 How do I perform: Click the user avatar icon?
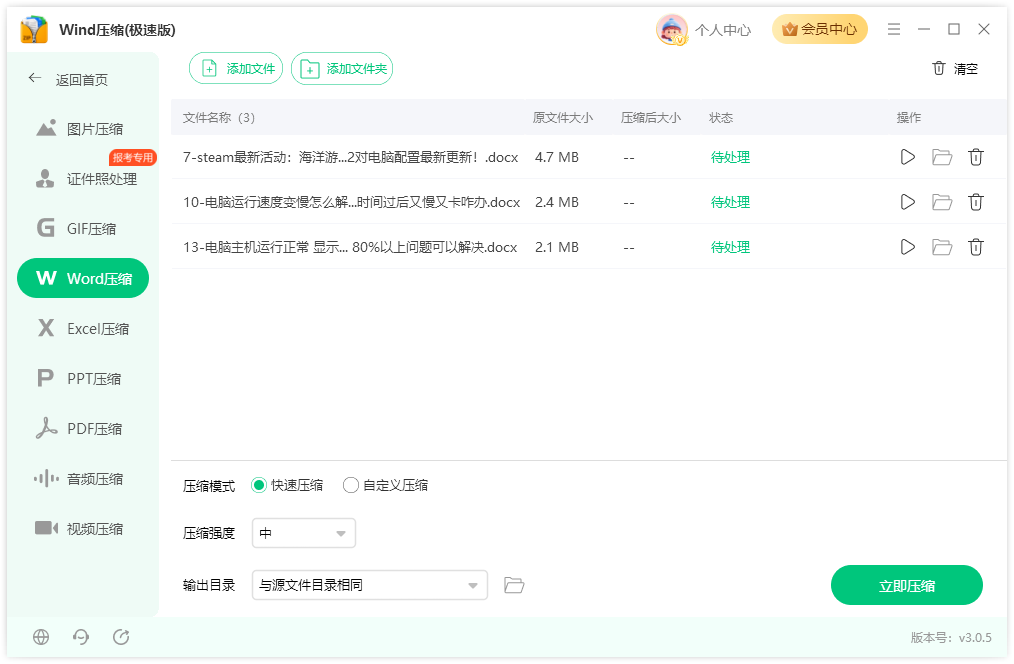[672, 30]
